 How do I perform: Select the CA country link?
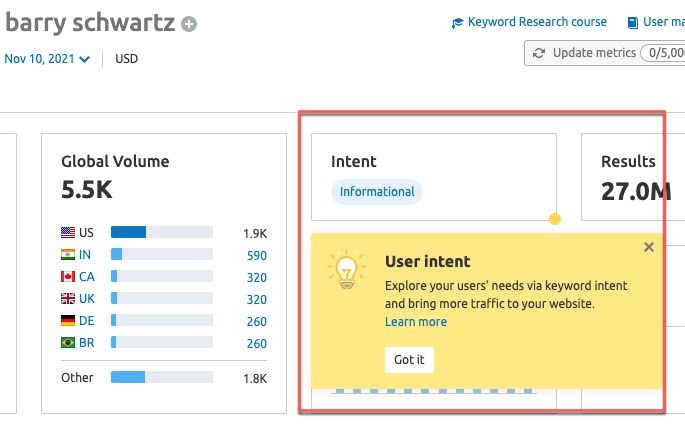pyautogui.click(x=86, y=276)
